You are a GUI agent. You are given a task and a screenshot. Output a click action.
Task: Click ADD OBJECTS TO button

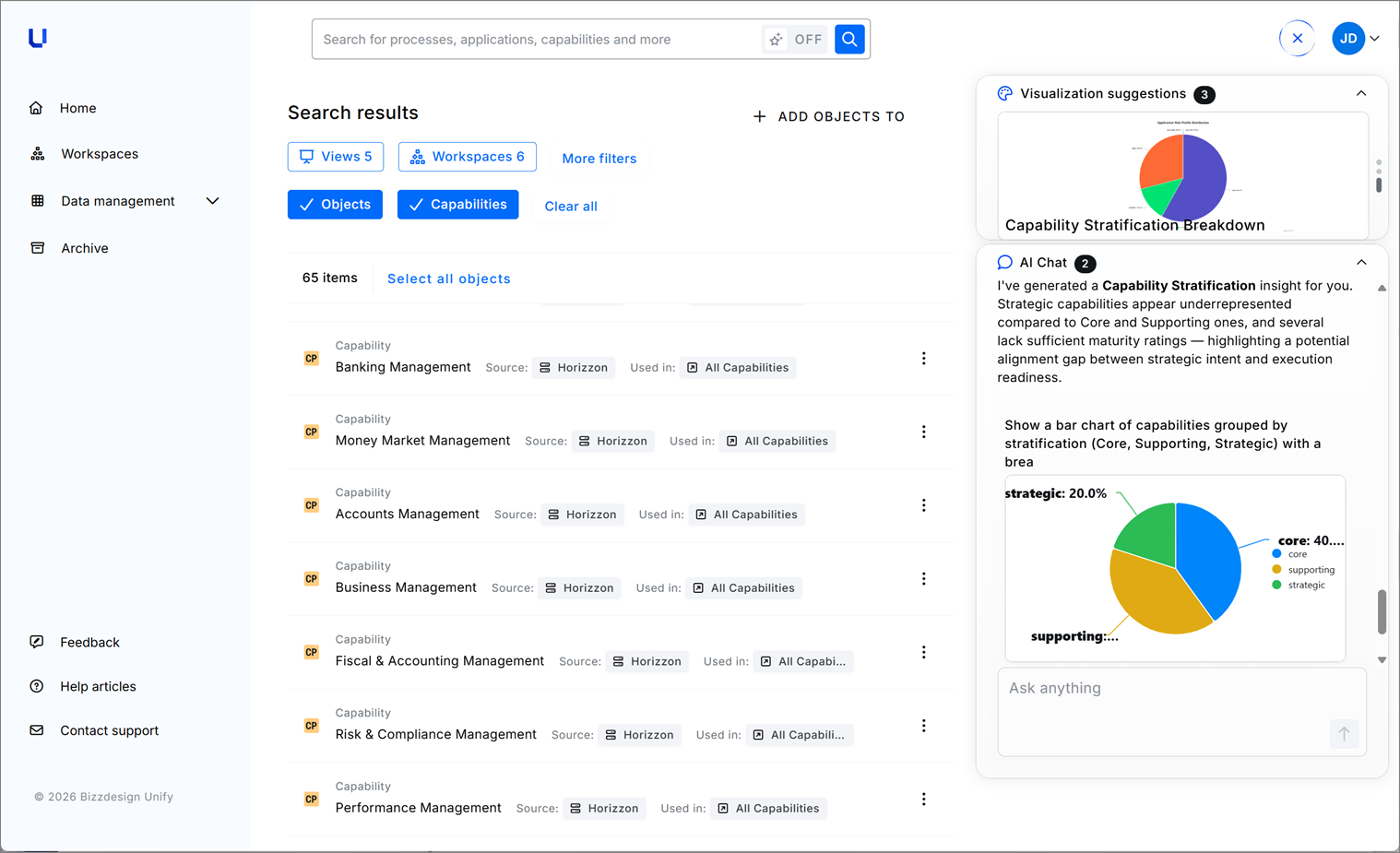[x=828, y=116]
